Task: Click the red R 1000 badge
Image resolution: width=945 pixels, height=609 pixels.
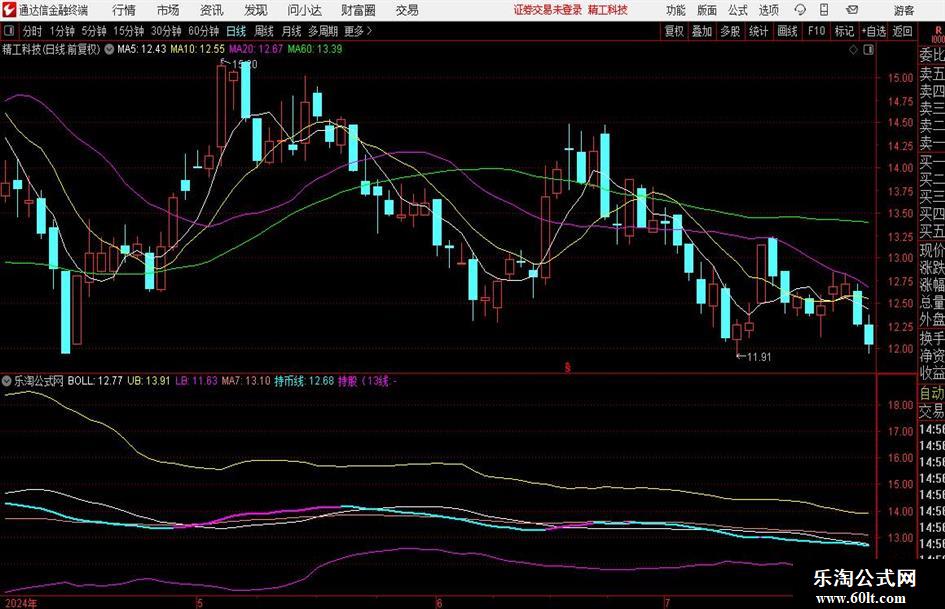Action: [938, 34]
